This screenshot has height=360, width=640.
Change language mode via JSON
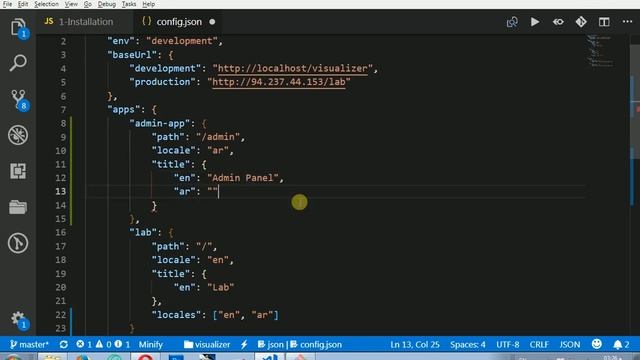569,344
